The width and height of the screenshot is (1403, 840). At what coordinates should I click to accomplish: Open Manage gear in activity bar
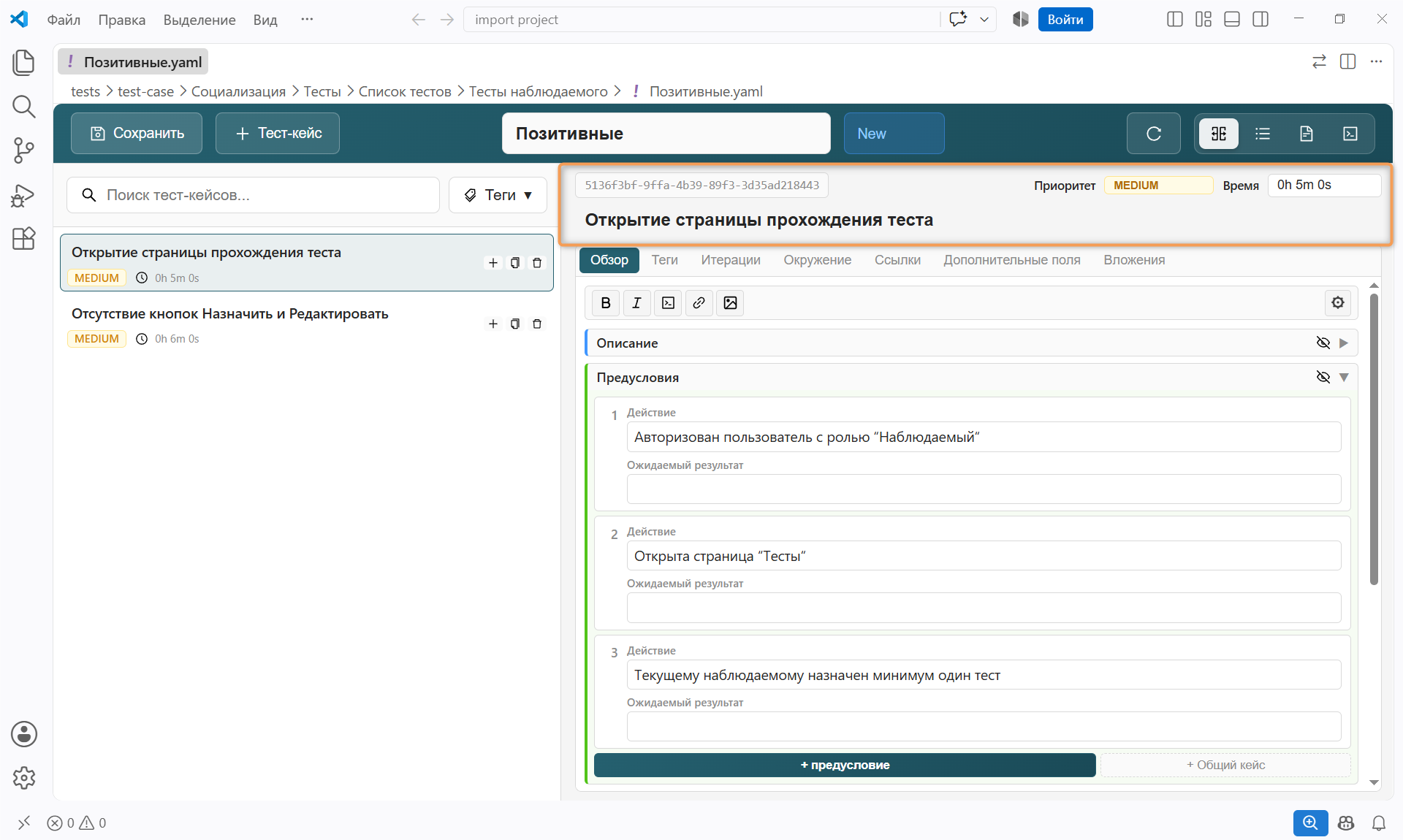23,778
